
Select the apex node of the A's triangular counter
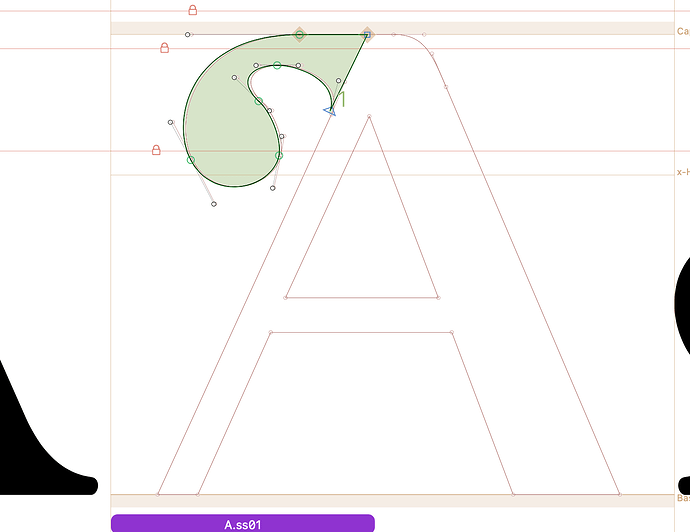point(369,117)
